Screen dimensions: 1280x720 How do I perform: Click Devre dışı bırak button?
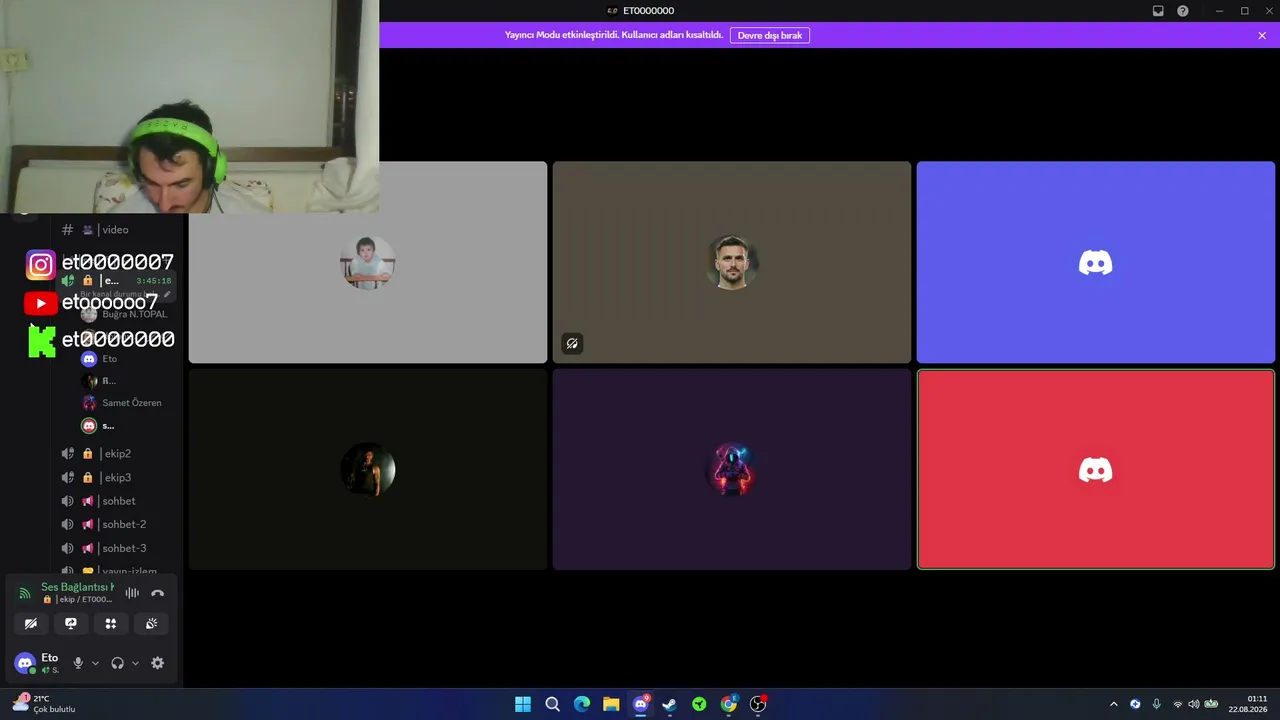click(x=770, y=35)
